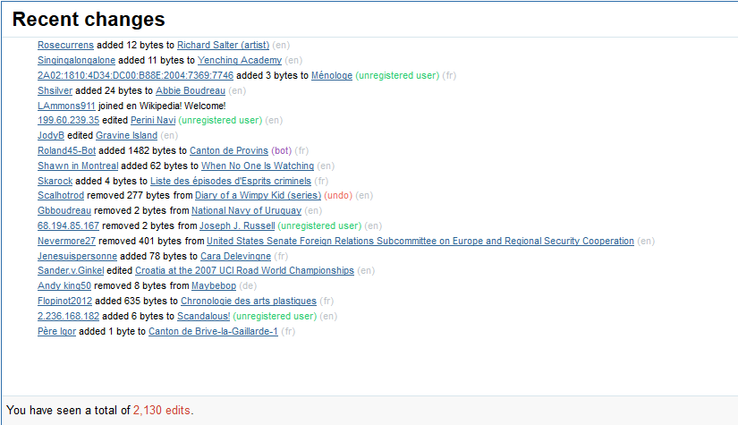Open the Abbie Boudreau article
738x425 pixels.
pos(191,90)
